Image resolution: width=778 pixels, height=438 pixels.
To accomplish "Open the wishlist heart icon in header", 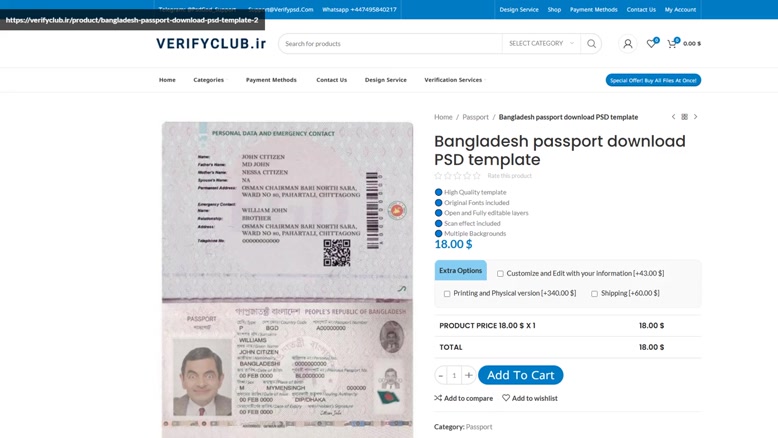I will [651, 43].
